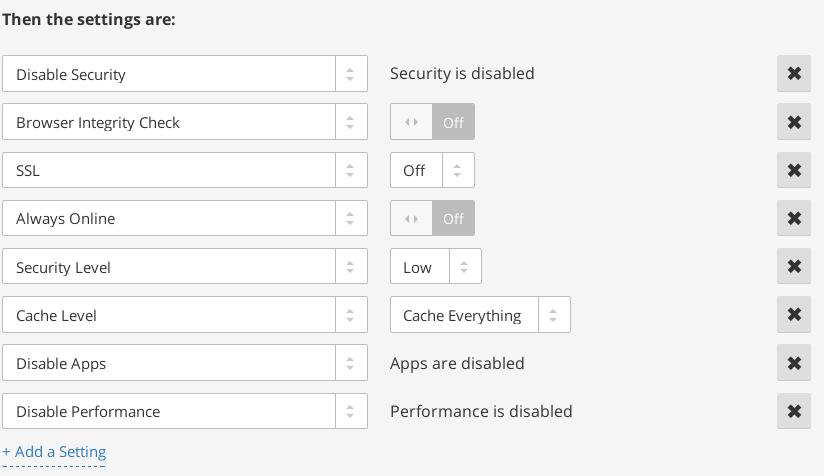Viewport: 824px width, 476px height.
Task: Remove the Disable Apps setting row
Action: (793, 363)
